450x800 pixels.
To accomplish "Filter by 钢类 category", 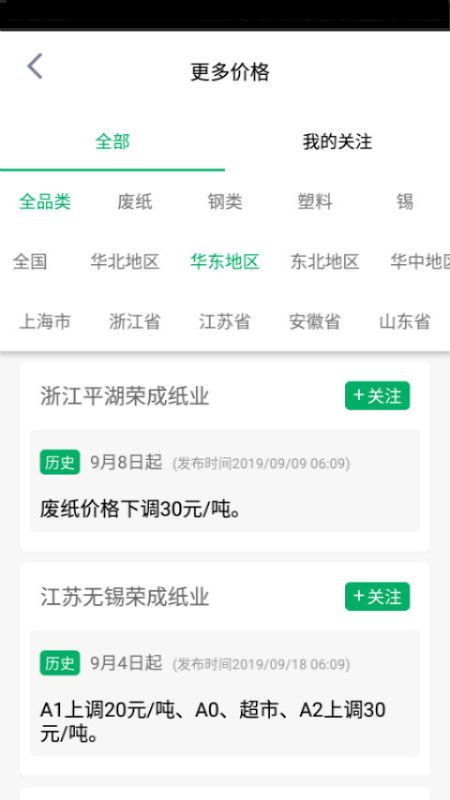I will point(224,202).
